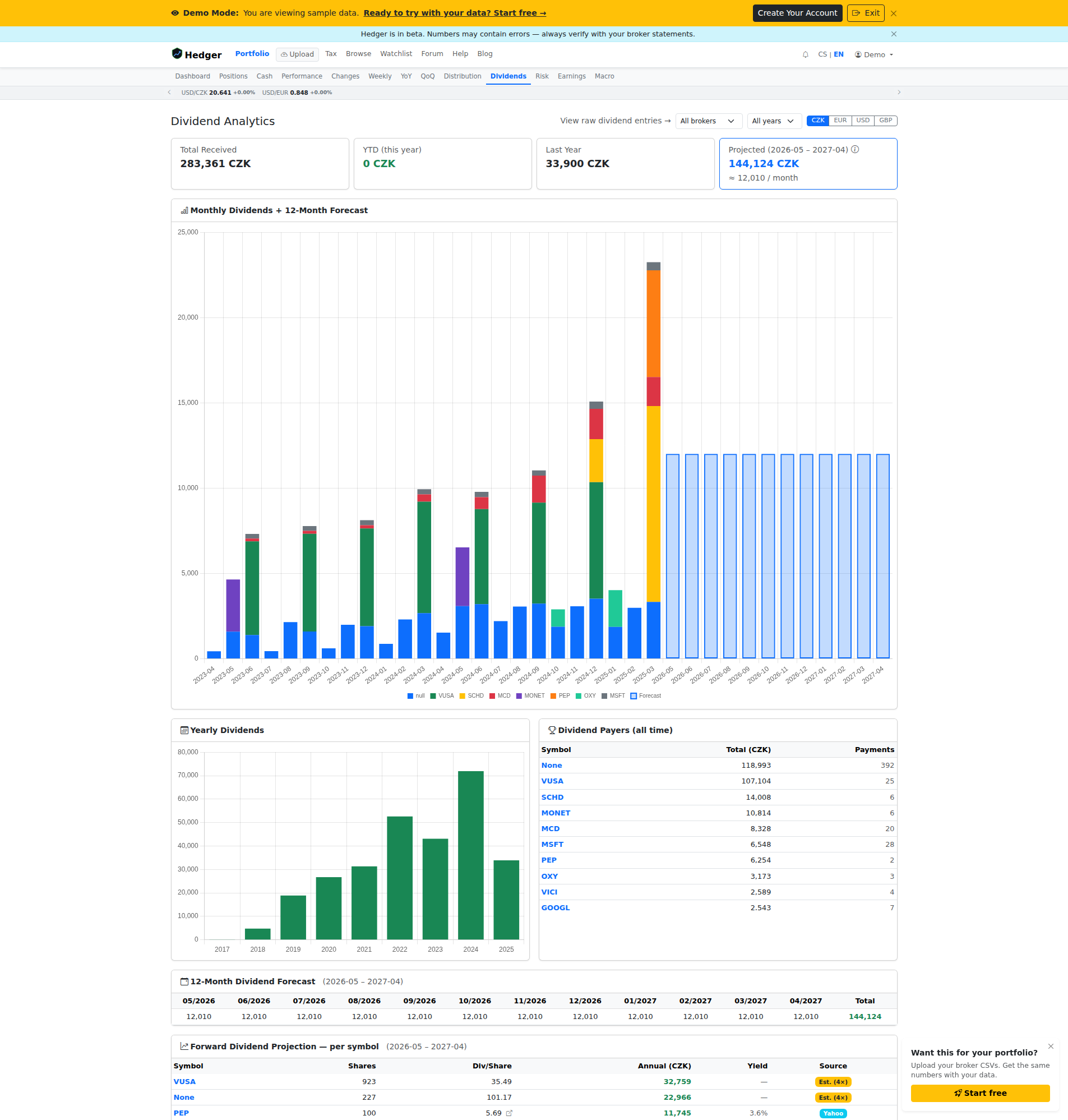Open the All years dropdown
This screenshot has width=1068, height=1120.
coord(774,121)
